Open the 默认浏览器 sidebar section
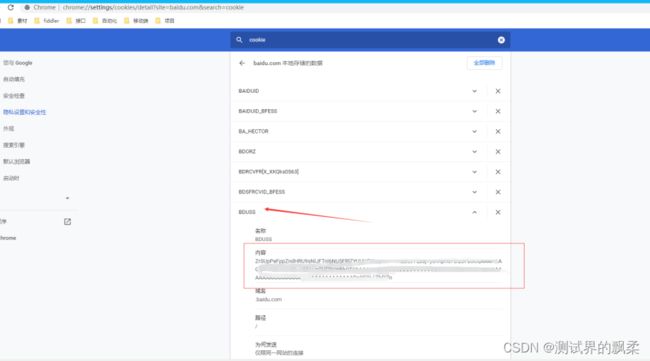Image resolution: width=650 pixels, height=361 pixels. coord(17,161)
